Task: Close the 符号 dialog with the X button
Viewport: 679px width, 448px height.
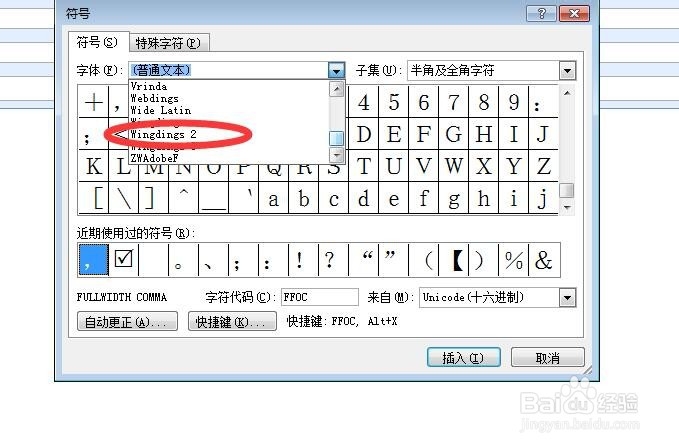Action: point(574,13)
